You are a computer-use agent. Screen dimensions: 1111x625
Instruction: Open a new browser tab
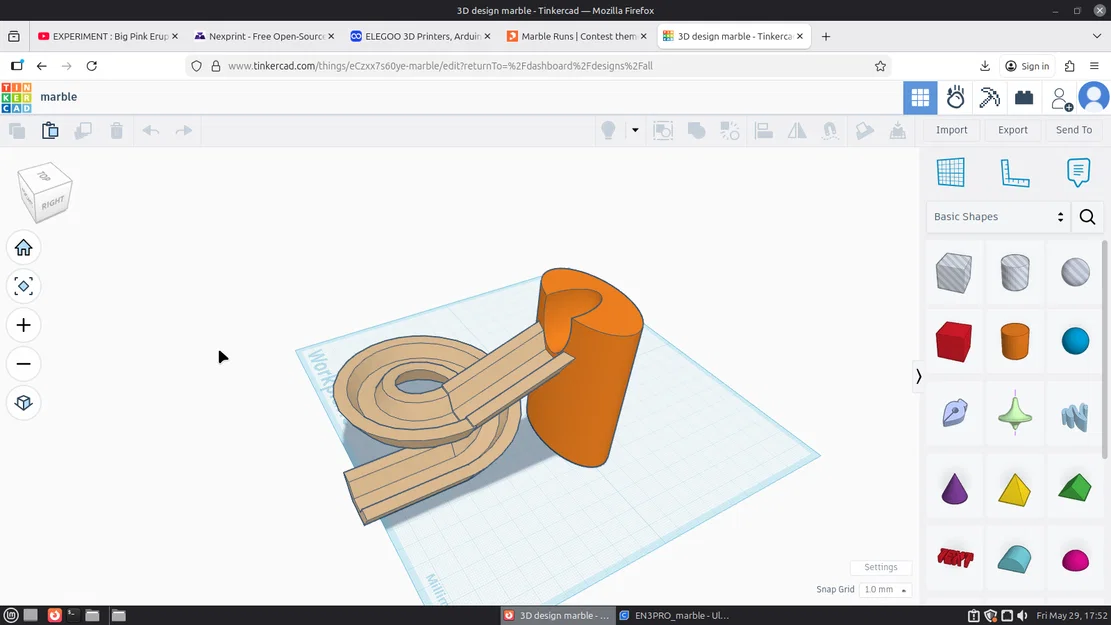coord(825,36)
